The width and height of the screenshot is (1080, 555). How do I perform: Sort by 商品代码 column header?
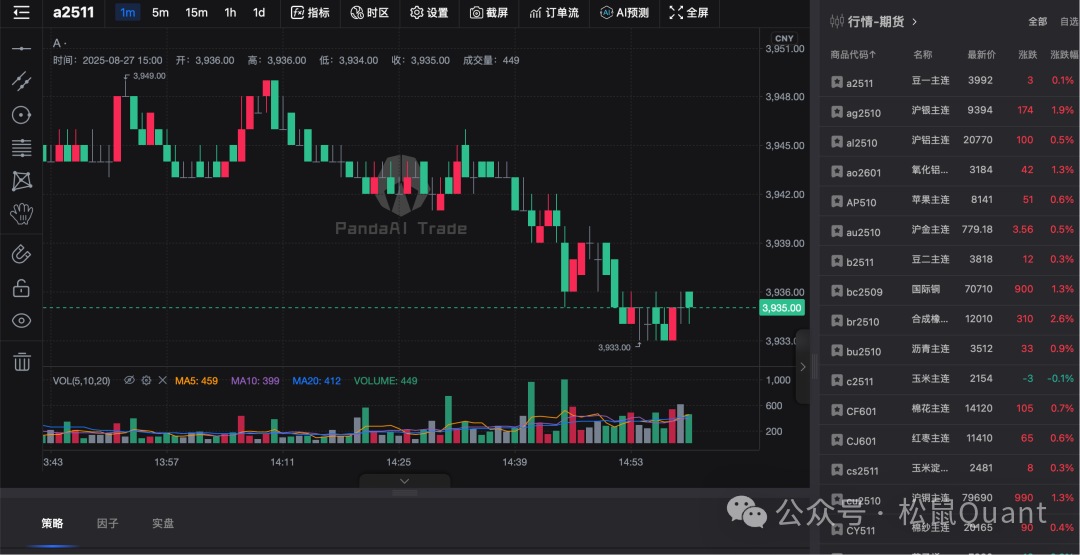(853, 54)
